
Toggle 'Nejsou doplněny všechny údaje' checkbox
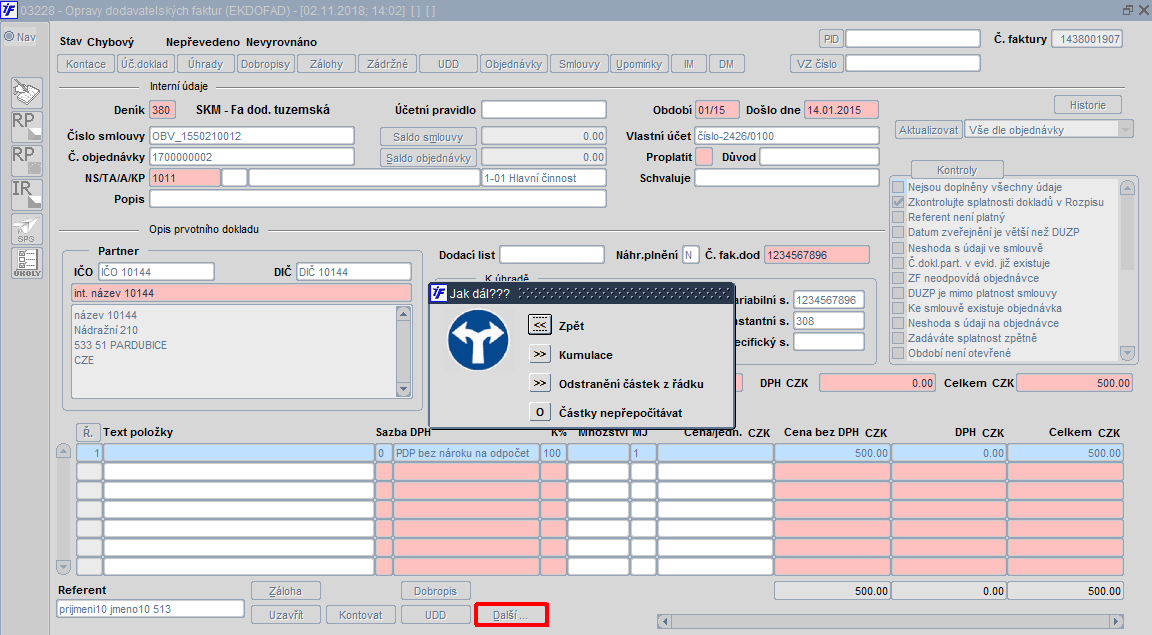coord(898,187)
